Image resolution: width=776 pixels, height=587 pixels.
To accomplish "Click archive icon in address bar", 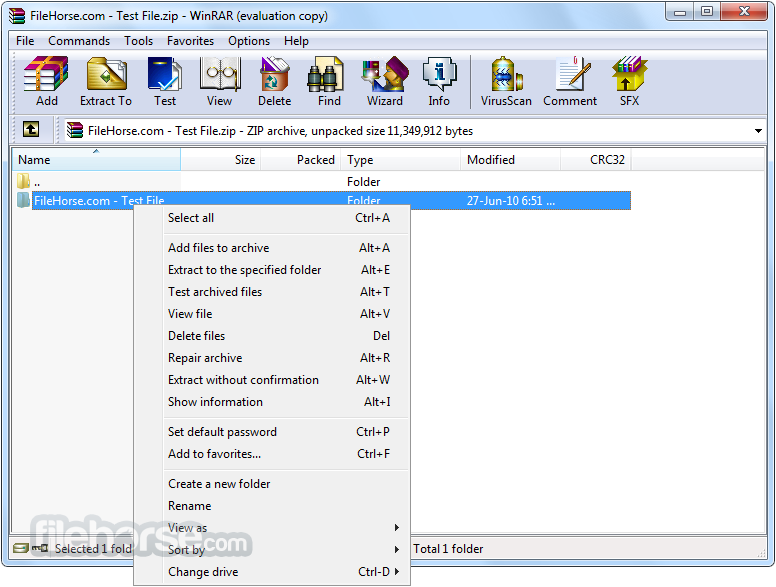I will (75, 130).
